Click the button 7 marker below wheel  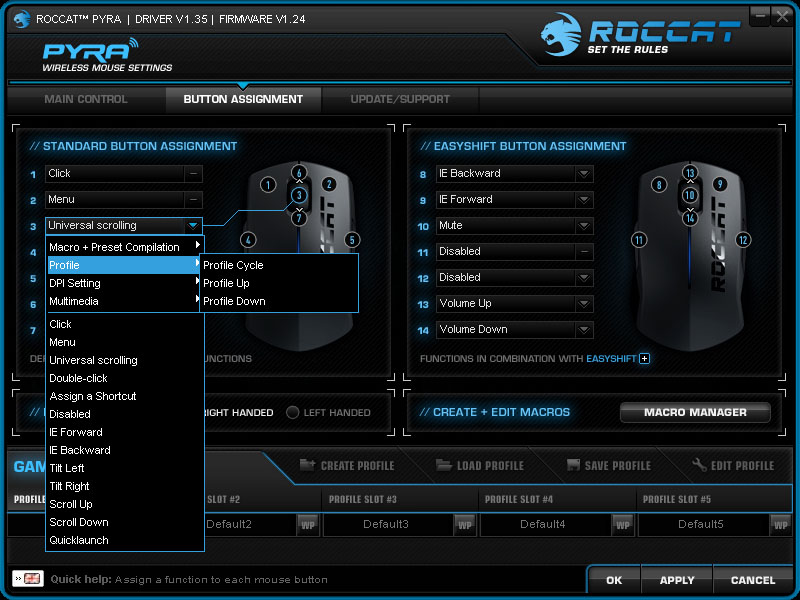point(299,218)
